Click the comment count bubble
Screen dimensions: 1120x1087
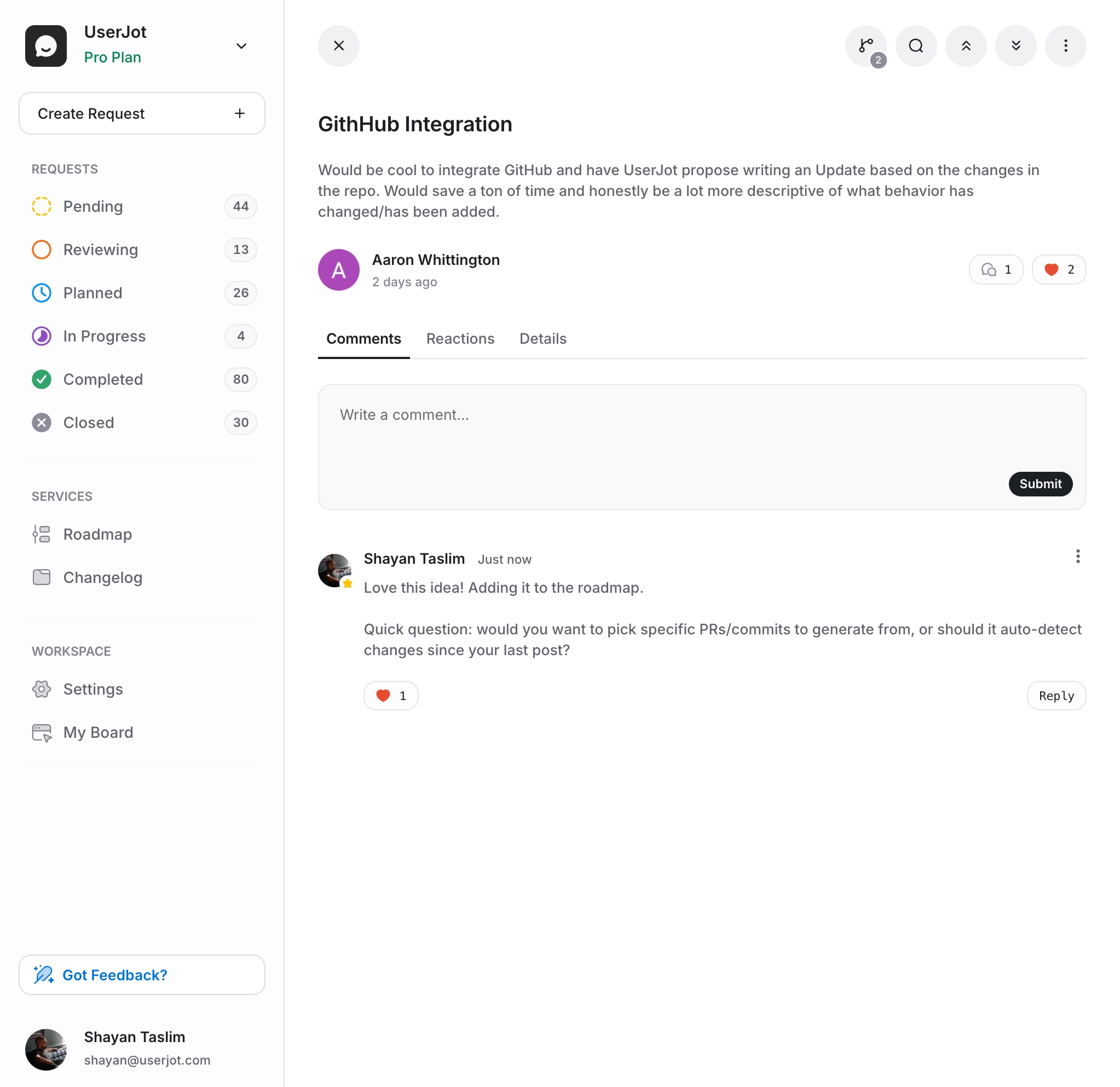(x=996, y=269)
